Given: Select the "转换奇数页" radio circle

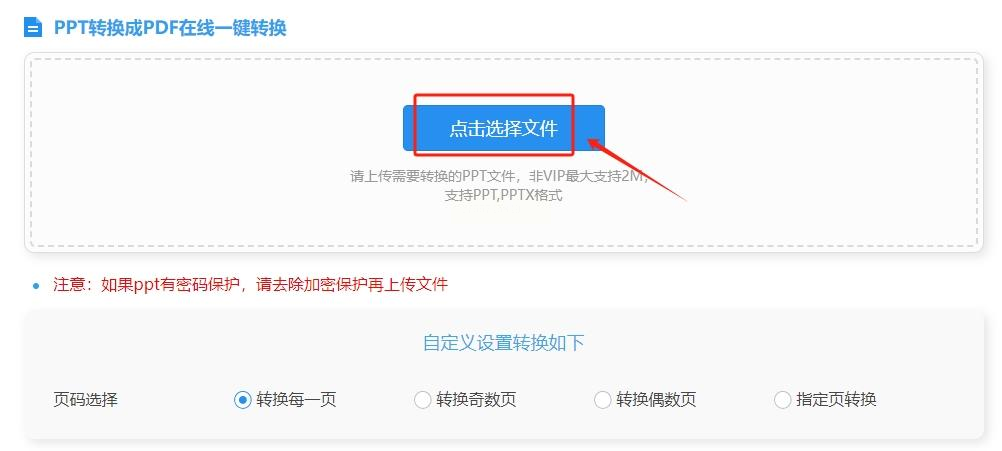Looking at the screenshot, I should (422, 401).
